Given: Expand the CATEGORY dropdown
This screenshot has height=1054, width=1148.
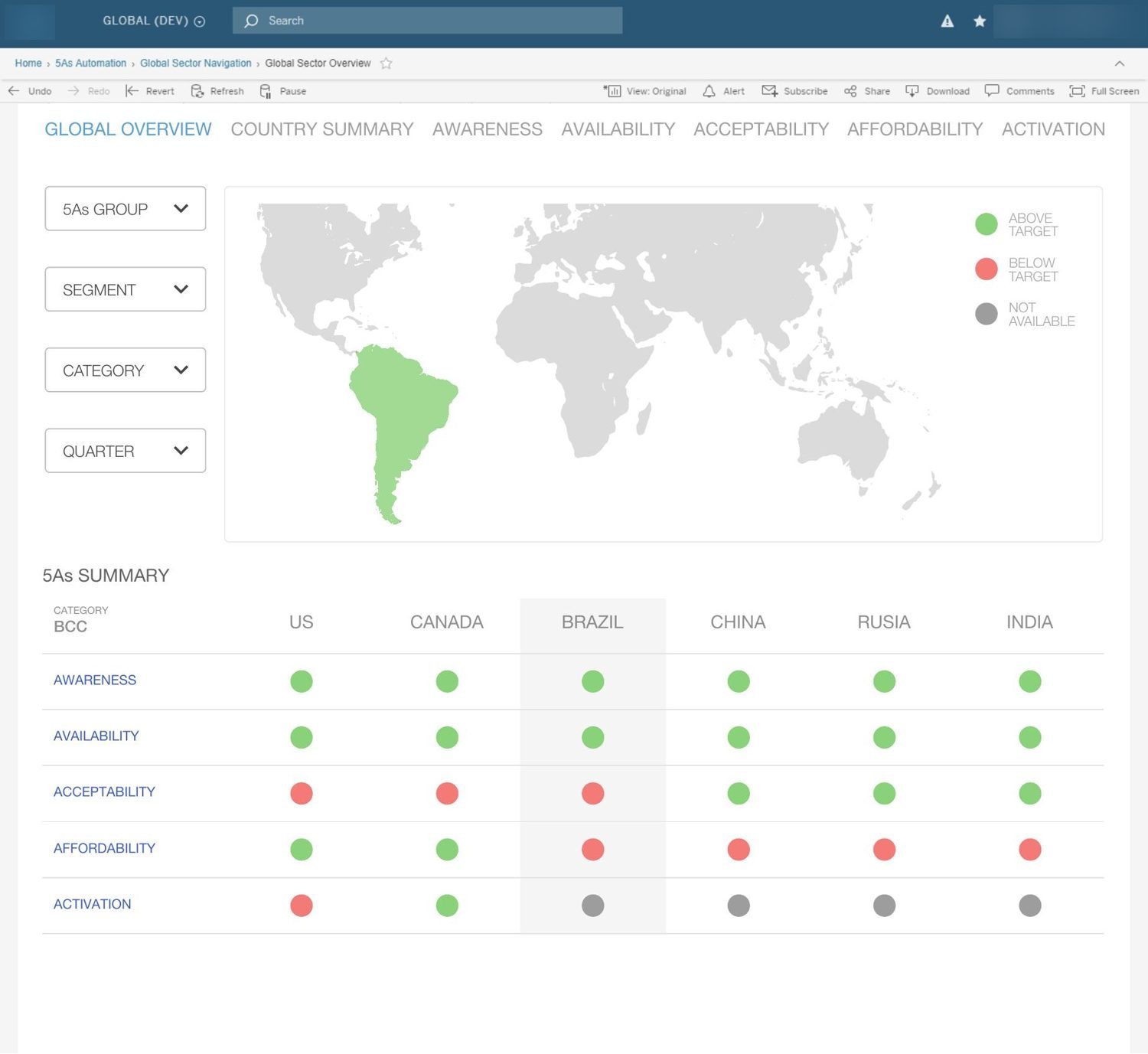Looking at the screenshot, I should 126,370.
